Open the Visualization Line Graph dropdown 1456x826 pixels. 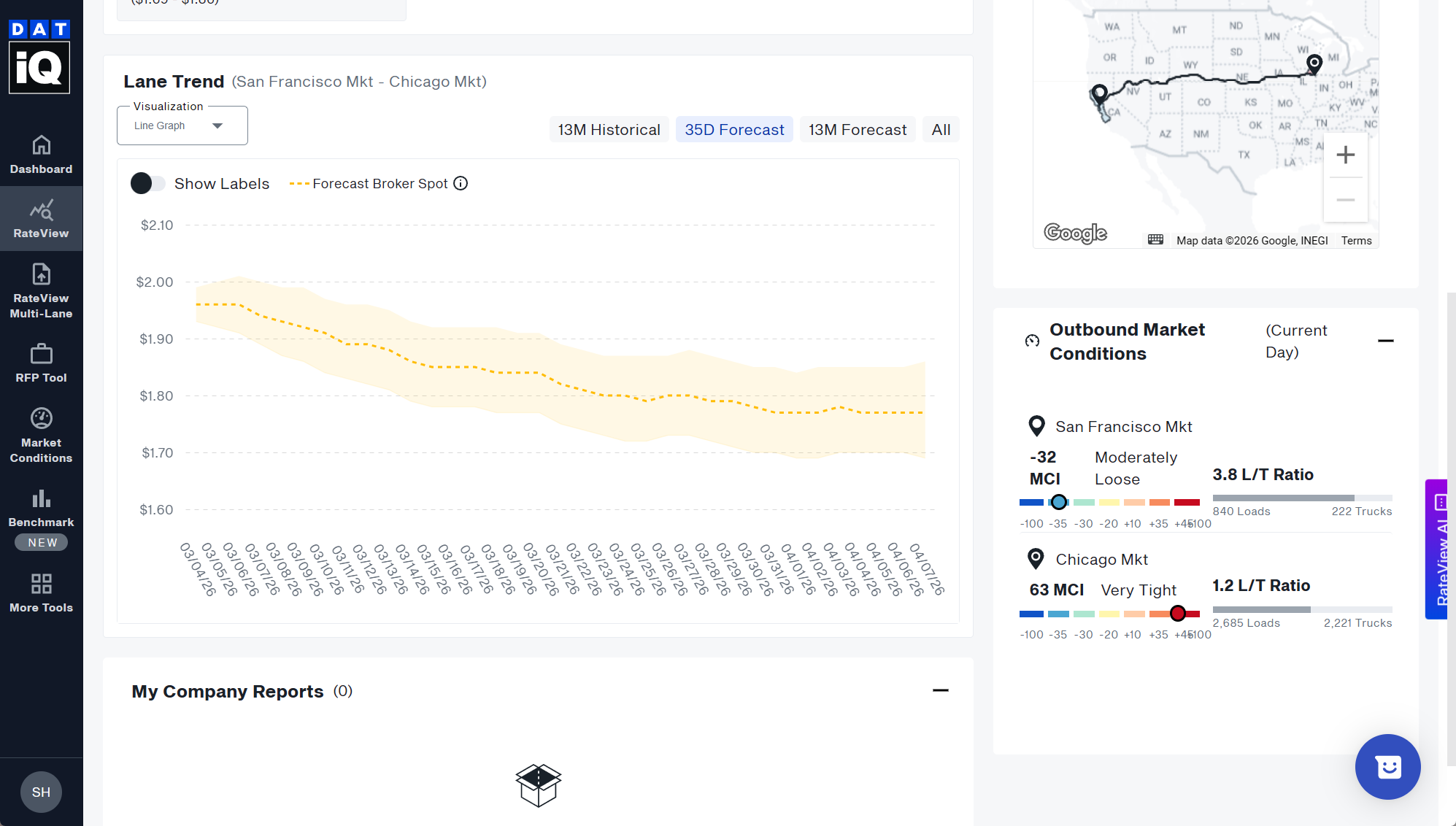pyautogui.click(x=182, y=126)
